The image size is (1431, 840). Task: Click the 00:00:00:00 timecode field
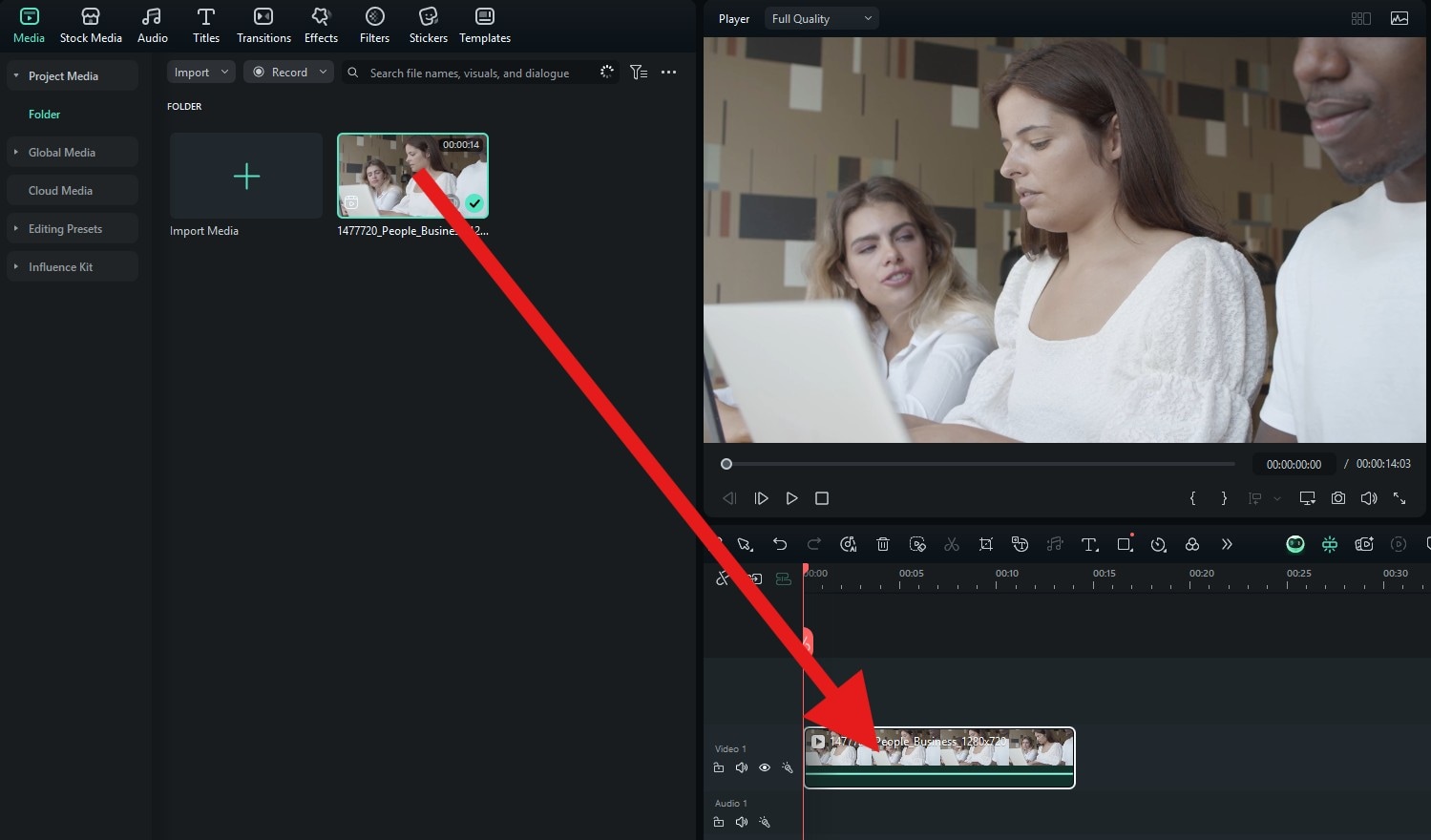[1294, 464]
